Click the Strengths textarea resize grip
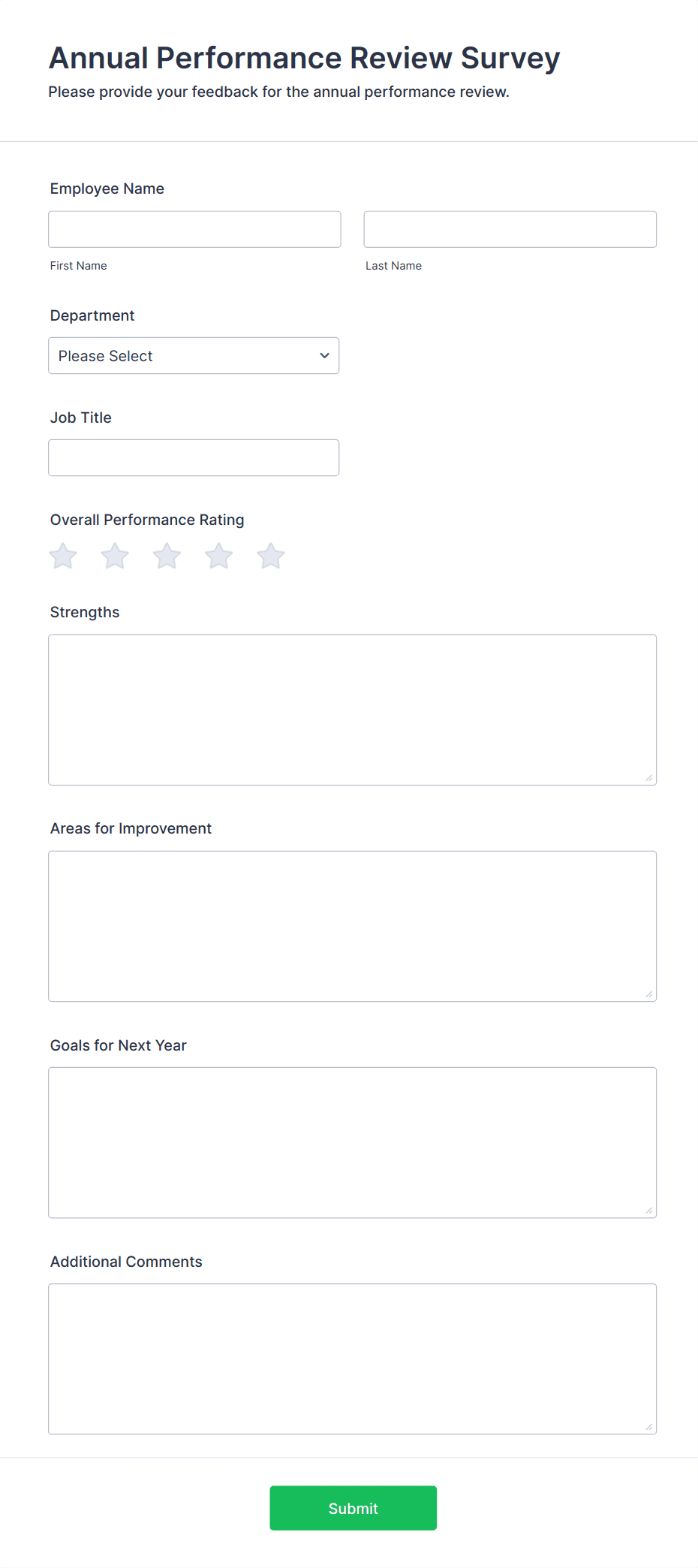 (x=648, y=778)
